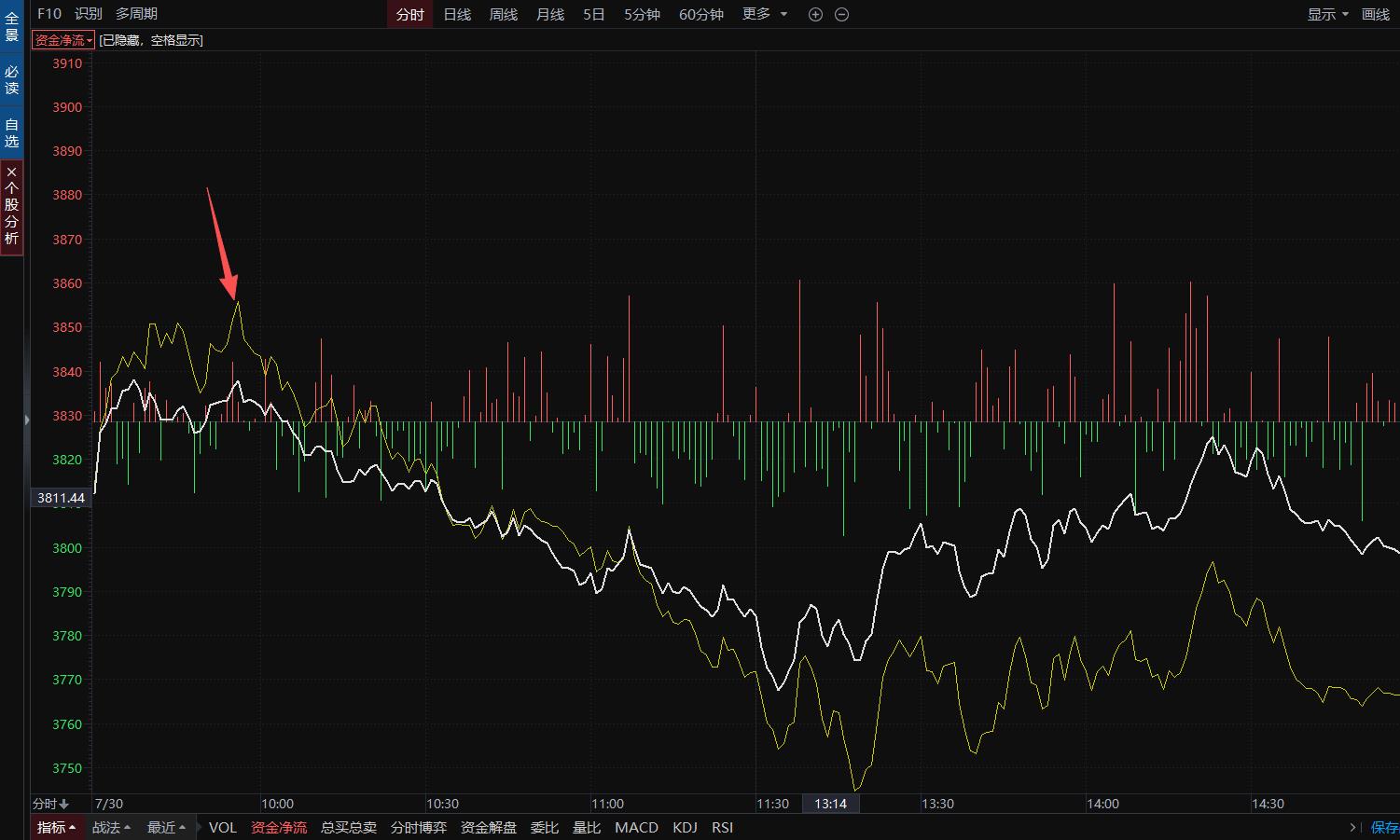Expand the 更多 period dropdown
This screenshot has height=840, width=1400.
[x=765, y=14]
